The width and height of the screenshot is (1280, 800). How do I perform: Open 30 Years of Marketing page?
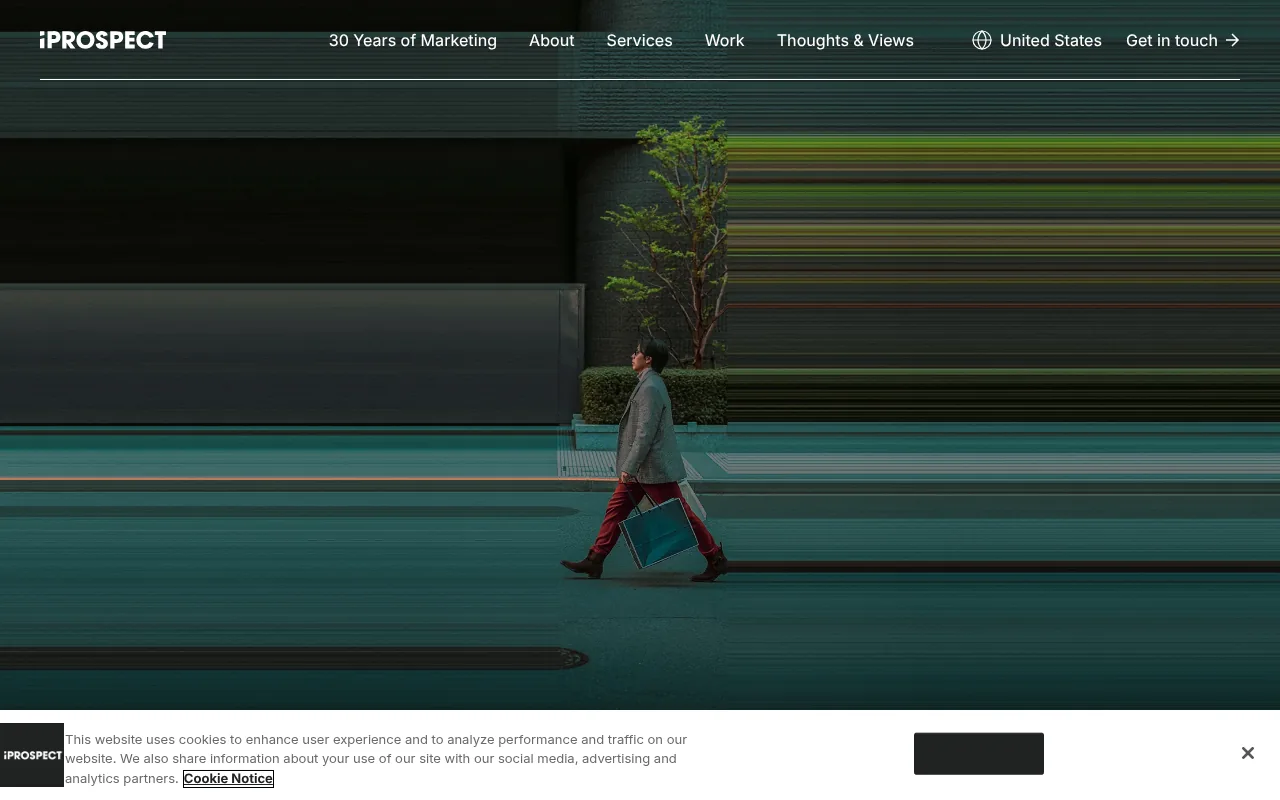(413, 40)
